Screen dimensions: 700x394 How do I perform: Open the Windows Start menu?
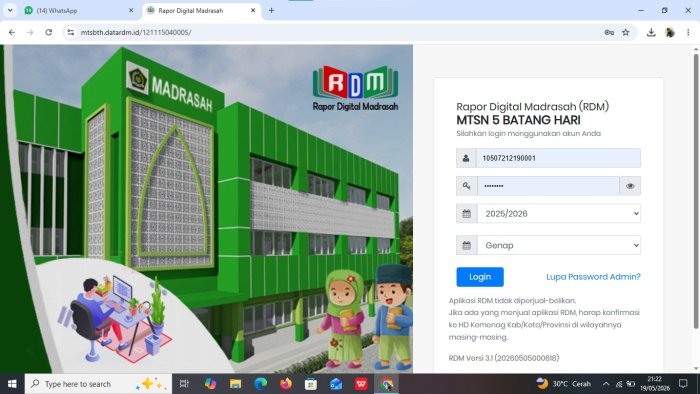point(12,384)
